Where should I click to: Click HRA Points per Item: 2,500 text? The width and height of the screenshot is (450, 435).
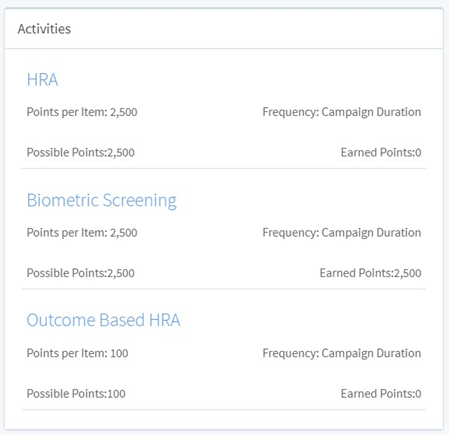click(x=82, y=112)
